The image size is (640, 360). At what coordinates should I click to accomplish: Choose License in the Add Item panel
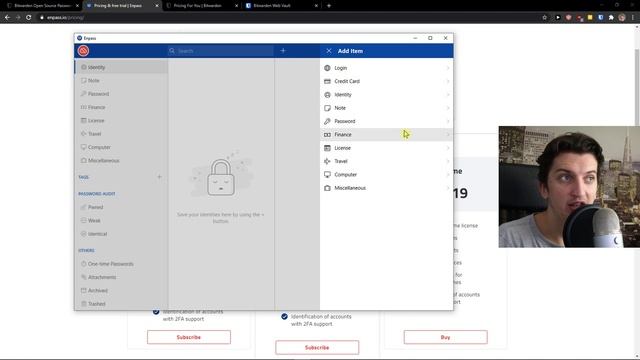click(386, 148)
